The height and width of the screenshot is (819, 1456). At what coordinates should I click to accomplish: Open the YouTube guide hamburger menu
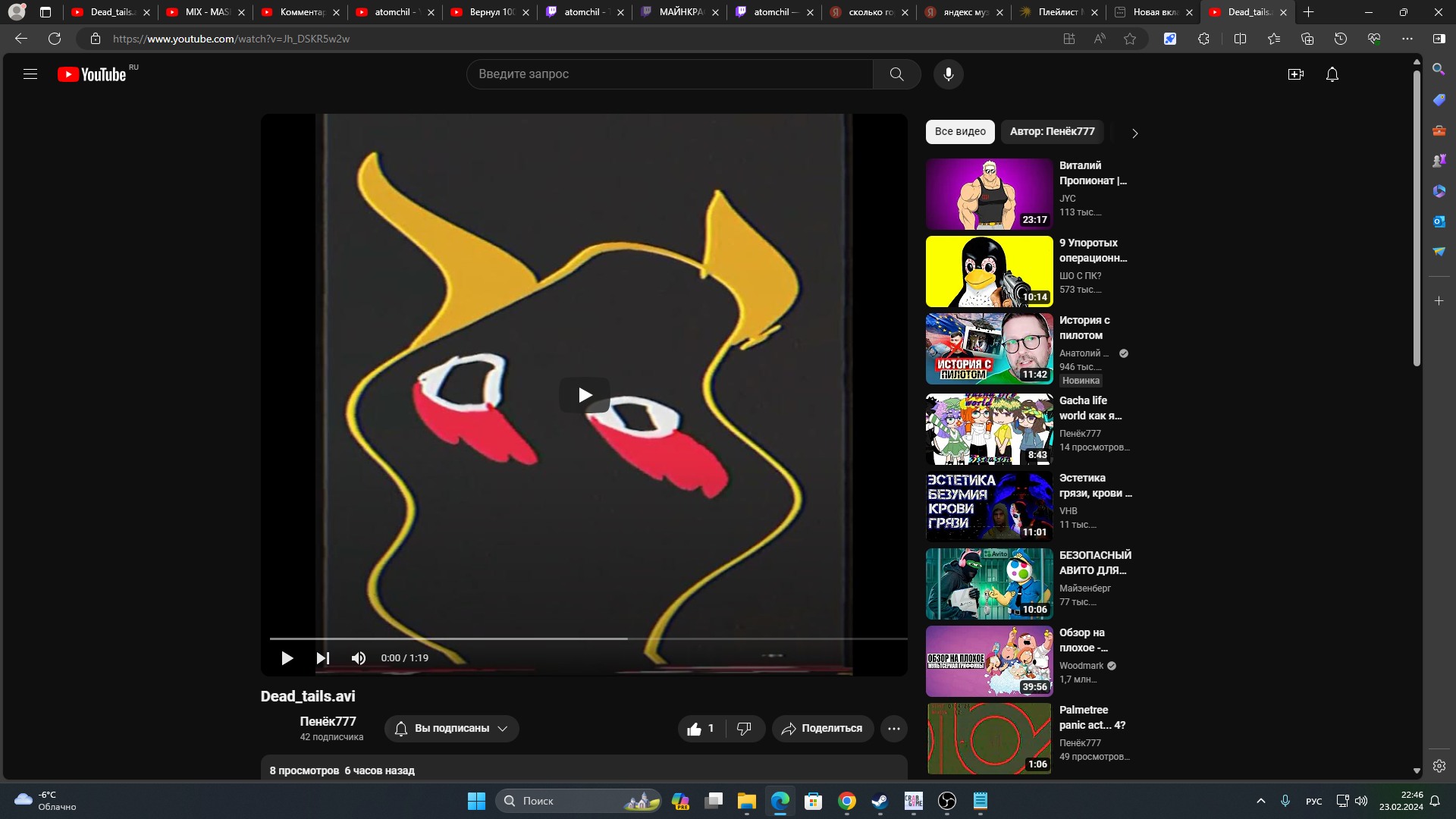click(x=30, y=74)
